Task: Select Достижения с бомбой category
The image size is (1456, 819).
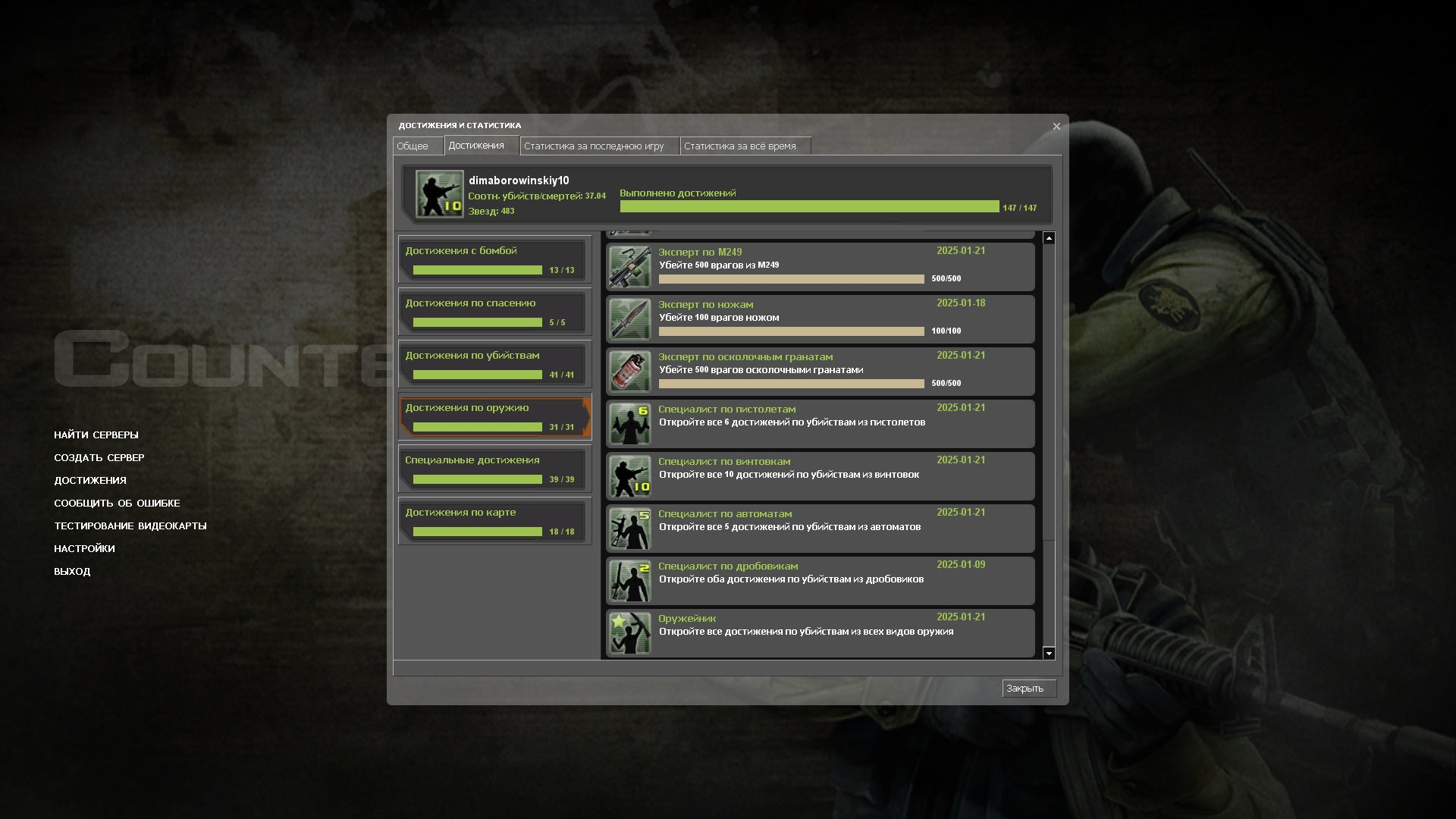Action: [x=494, y=259]
